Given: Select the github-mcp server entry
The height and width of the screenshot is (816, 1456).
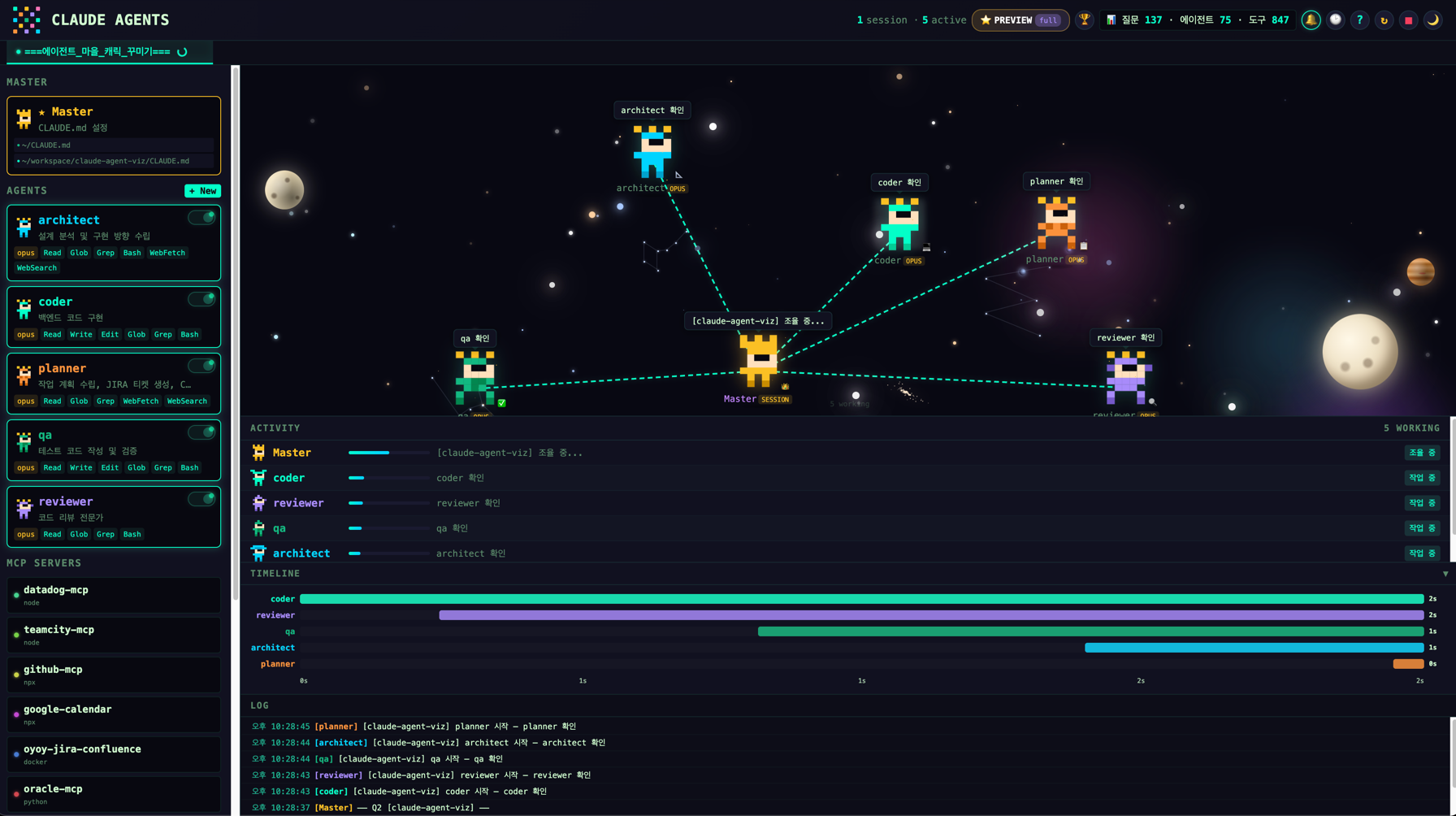Looking at the screenshot, I should 114,675.
